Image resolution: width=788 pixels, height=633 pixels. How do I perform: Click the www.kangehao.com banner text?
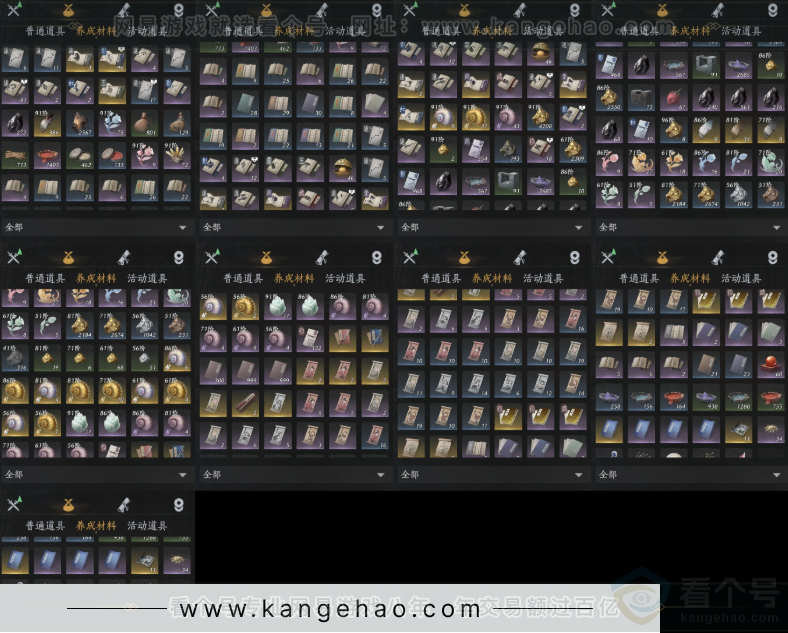(x=324, y=609)
